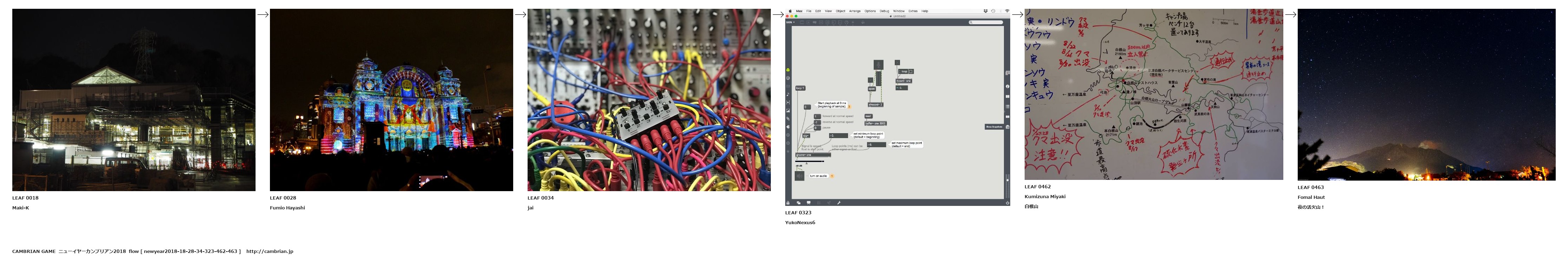
Task: Toggle the audio power button at bottom right
Action: (1007, 203)
